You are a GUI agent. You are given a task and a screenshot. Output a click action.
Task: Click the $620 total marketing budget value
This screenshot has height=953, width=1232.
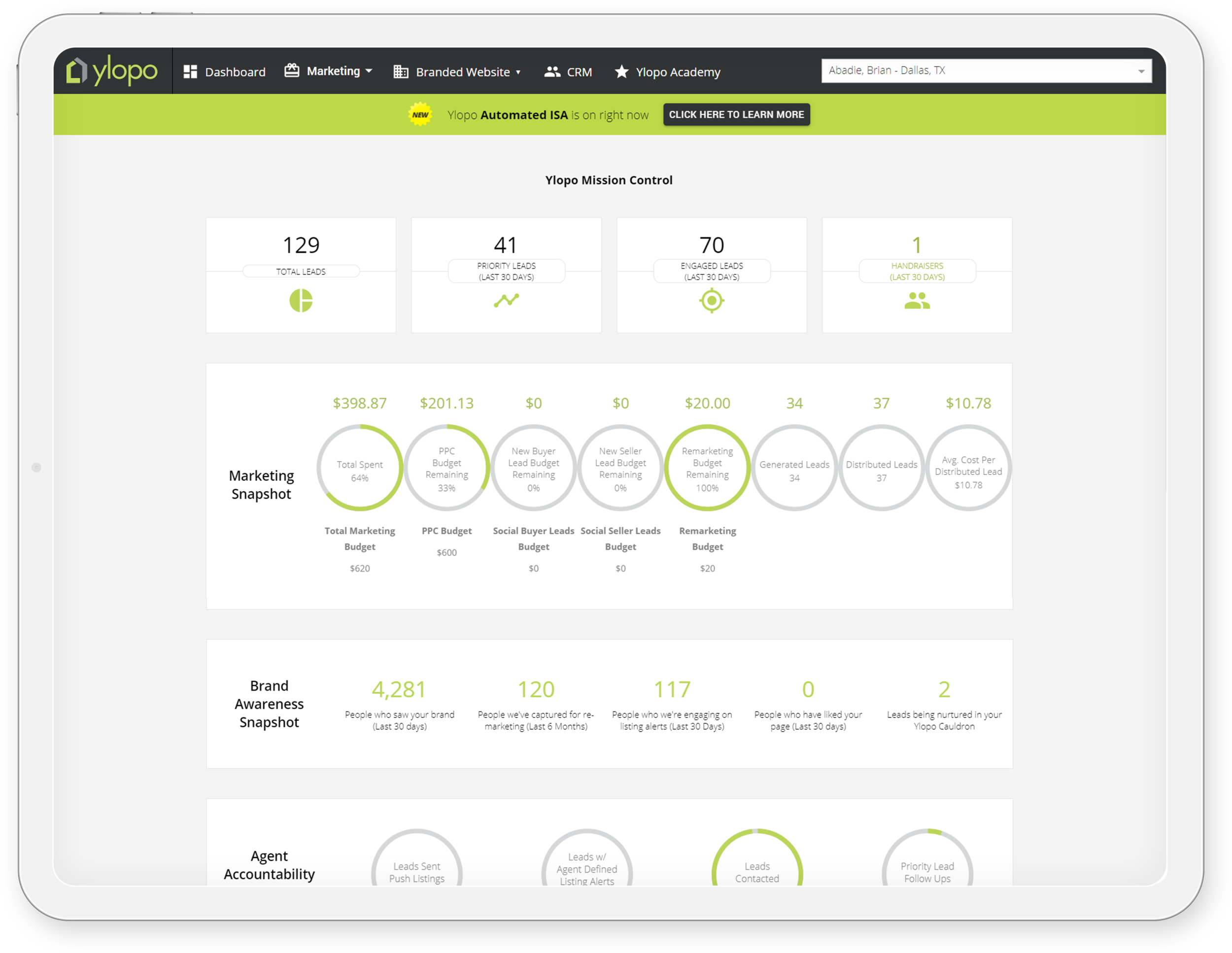360,569
